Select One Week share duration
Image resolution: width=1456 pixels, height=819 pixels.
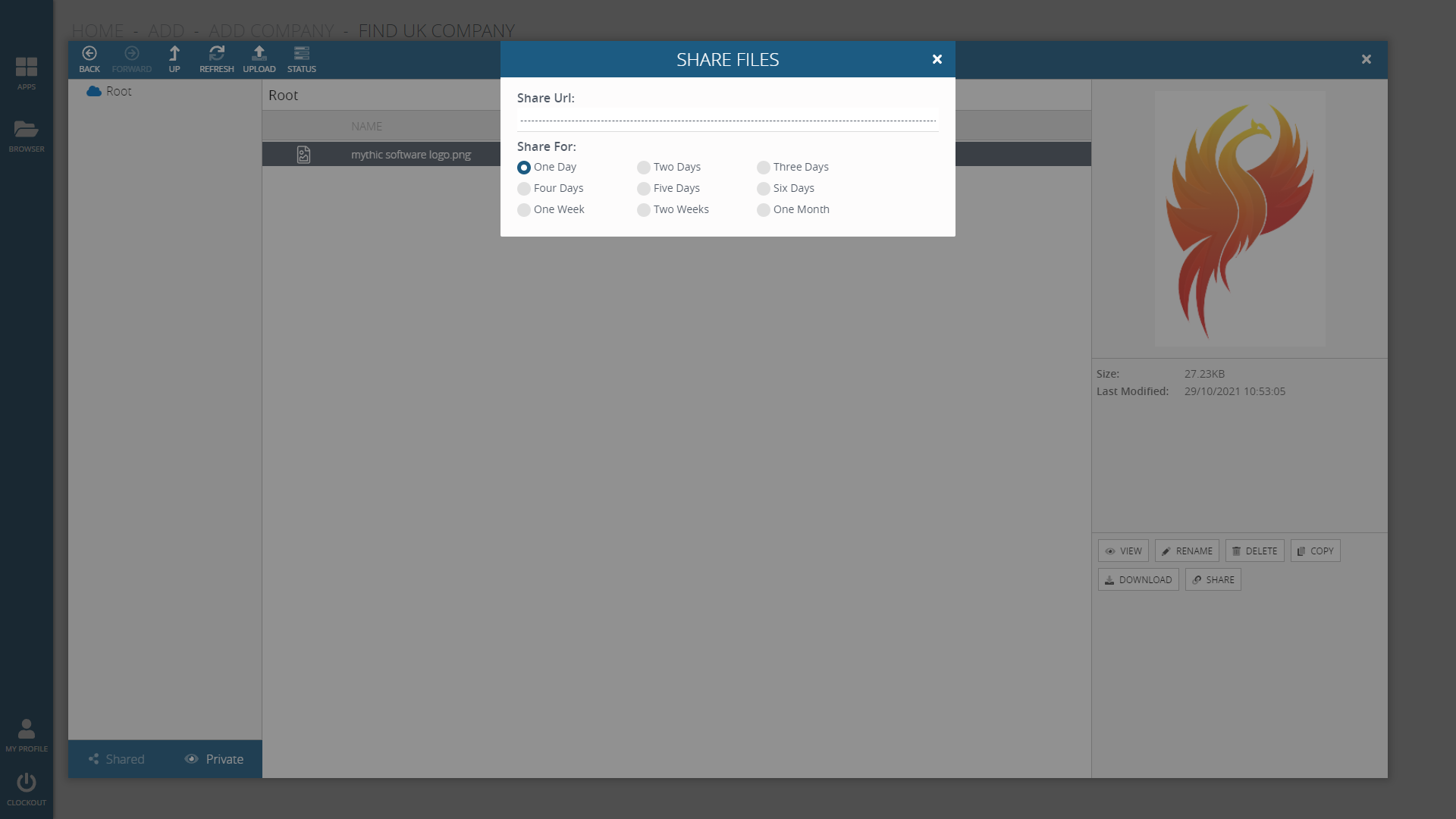tap(524, 210)
